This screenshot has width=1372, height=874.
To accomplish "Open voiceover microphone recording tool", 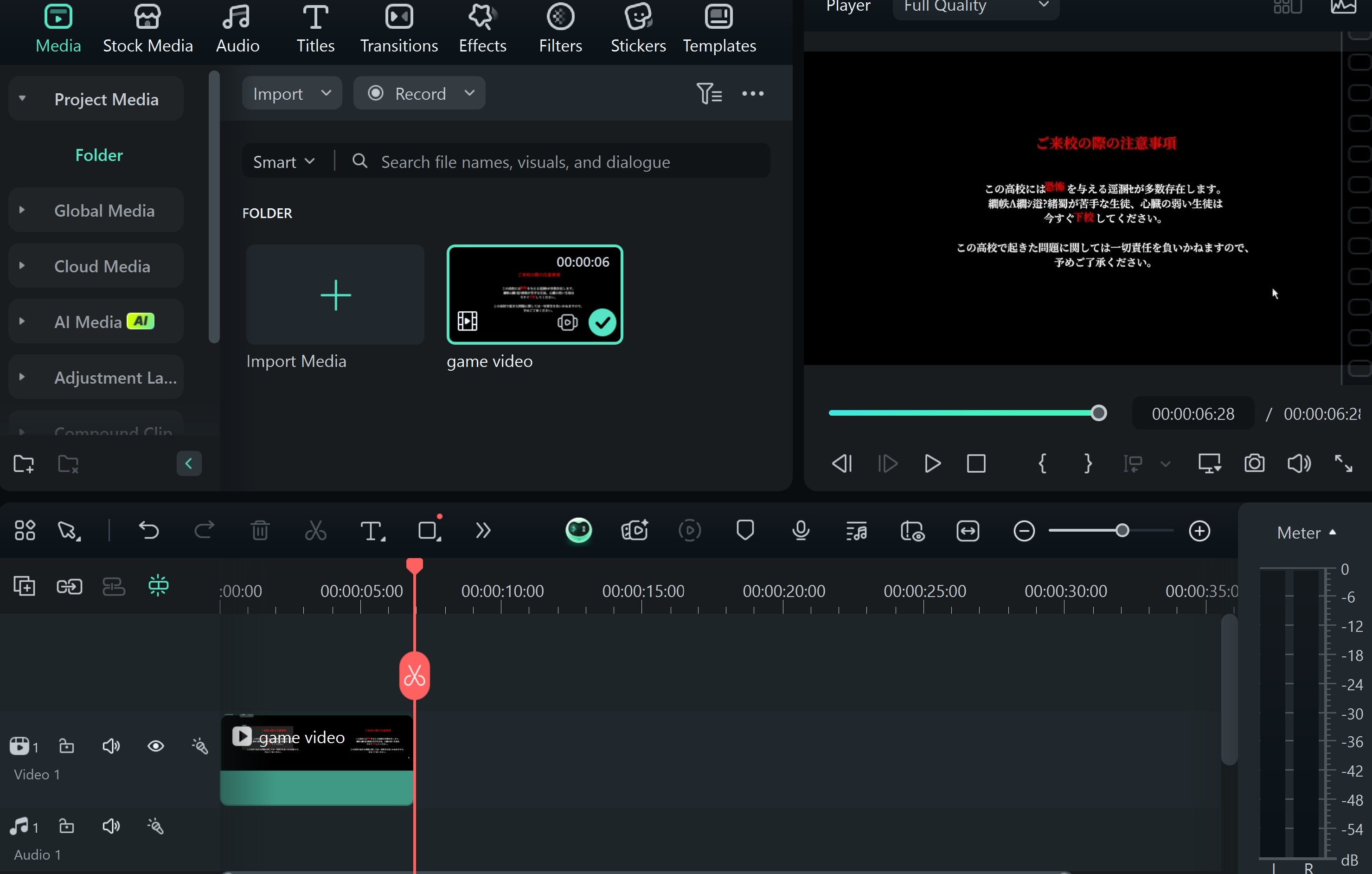I will [801, 531].
